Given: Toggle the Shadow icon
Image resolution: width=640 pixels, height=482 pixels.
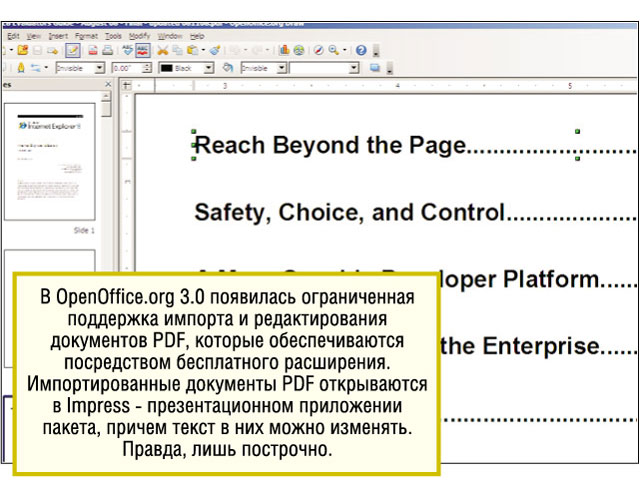Looking at the screenshot, I should point(375,68).
